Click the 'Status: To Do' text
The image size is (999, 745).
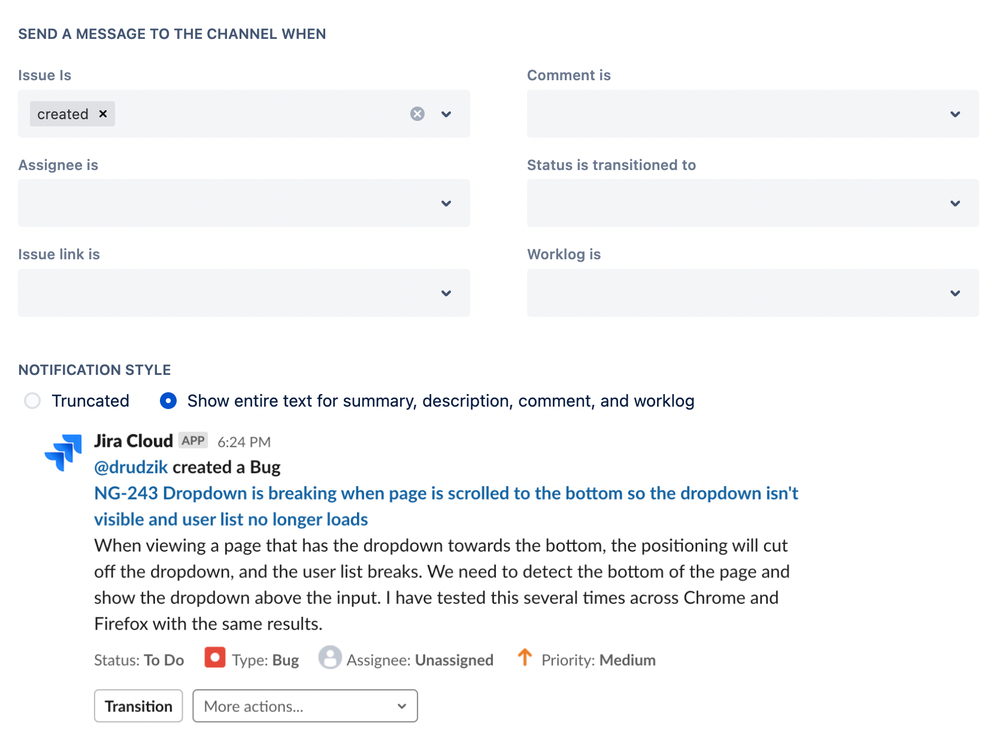[139, 660]
